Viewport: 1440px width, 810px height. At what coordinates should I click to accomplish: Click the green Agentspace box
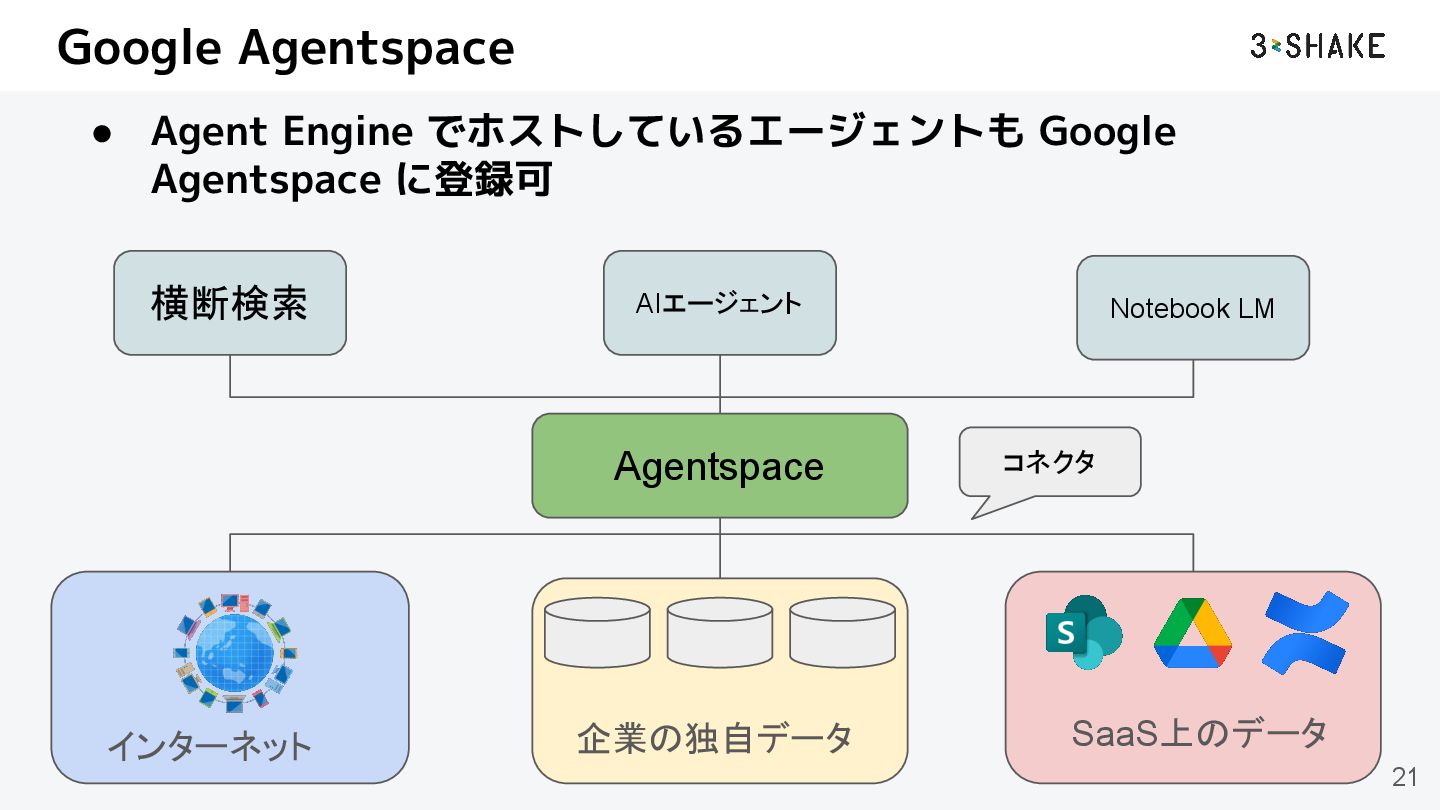tap(719, 466)
